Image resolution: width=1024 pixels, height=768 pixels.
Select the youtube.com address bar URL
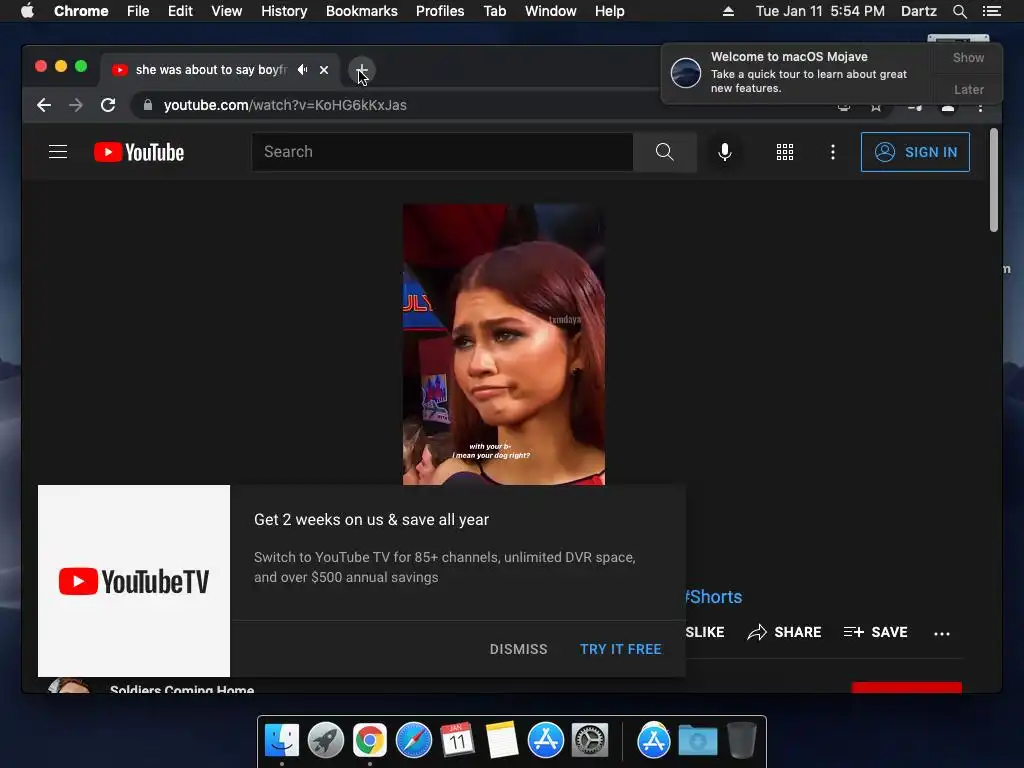click(x=285, y=105)
